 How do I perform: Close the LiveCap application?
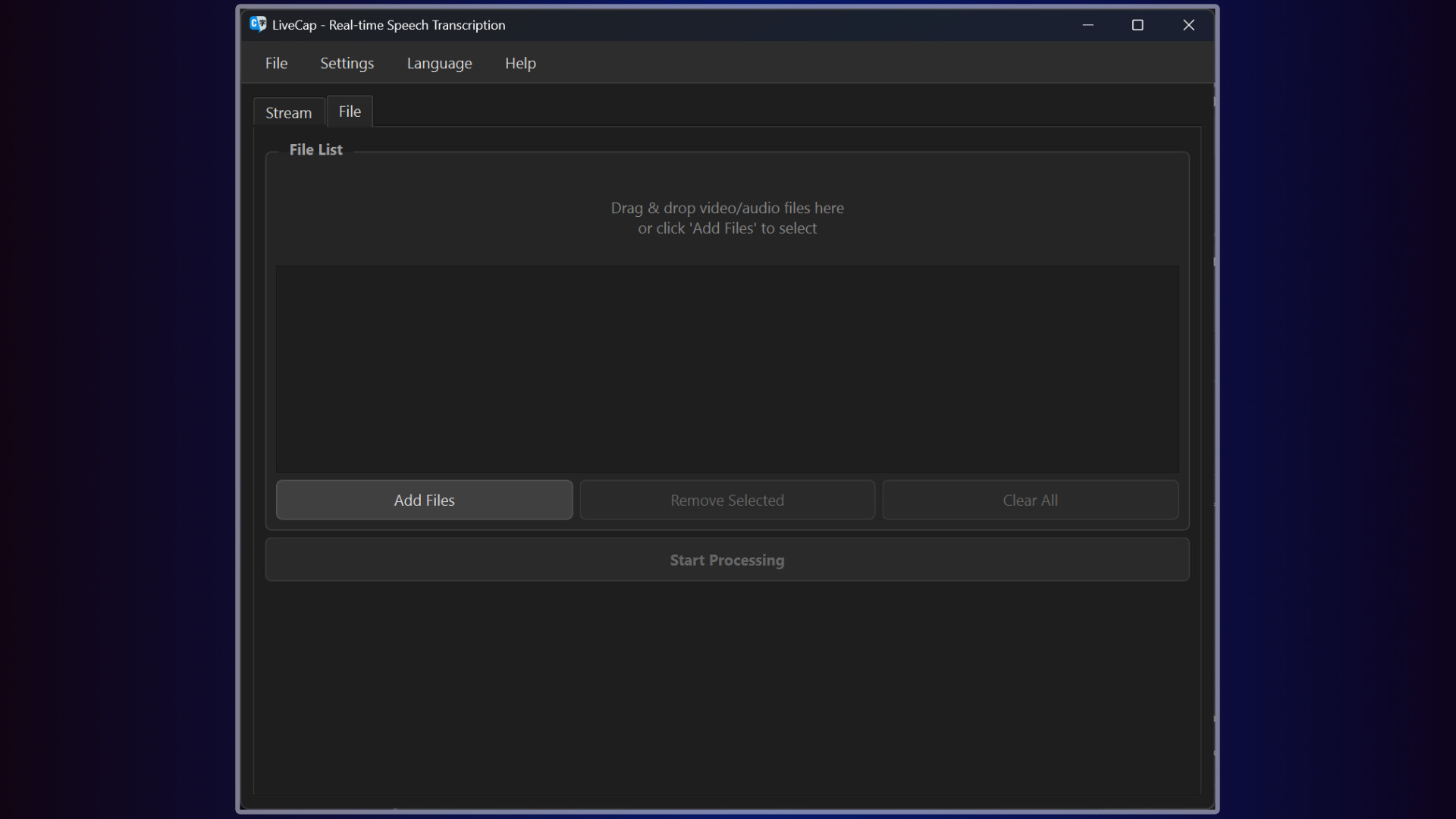[x=1188, y=24]
